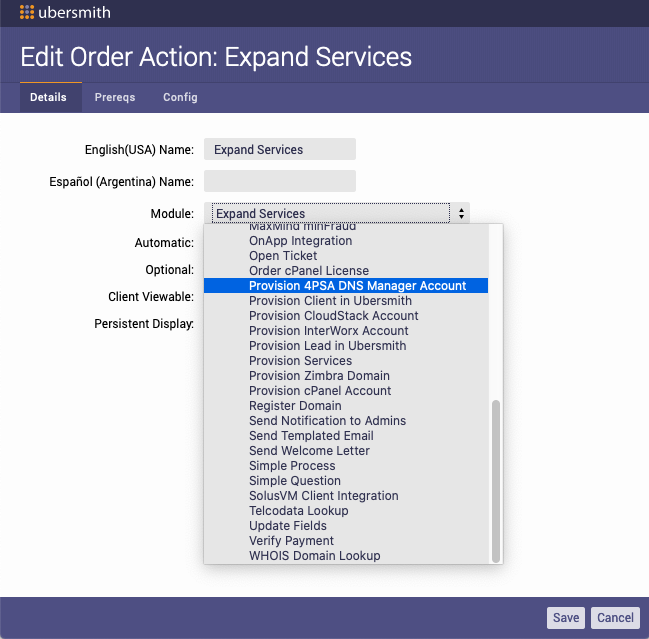Choose Provision CloudStack Account option
Image resolution: width=649 pixels, height=639 pixels.
coord(346,315)
